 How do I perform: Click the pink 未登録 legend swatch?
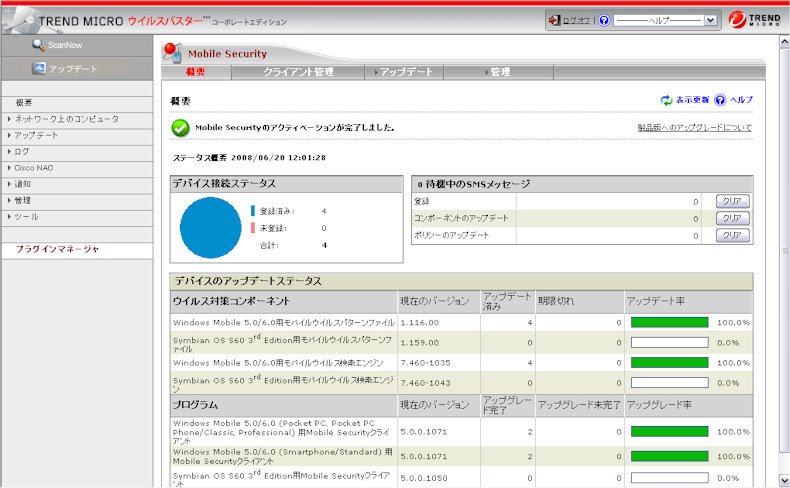(x=253, y=228)
